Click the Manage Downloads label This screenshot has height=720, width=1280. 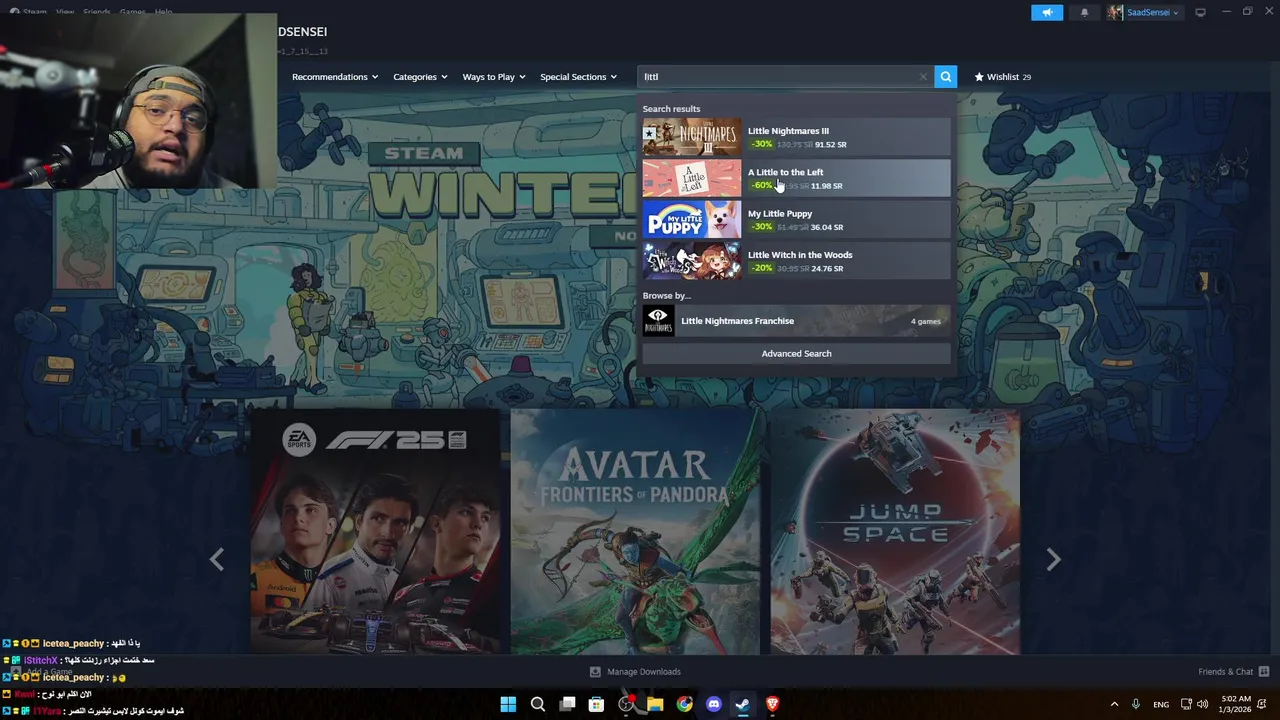644,672
